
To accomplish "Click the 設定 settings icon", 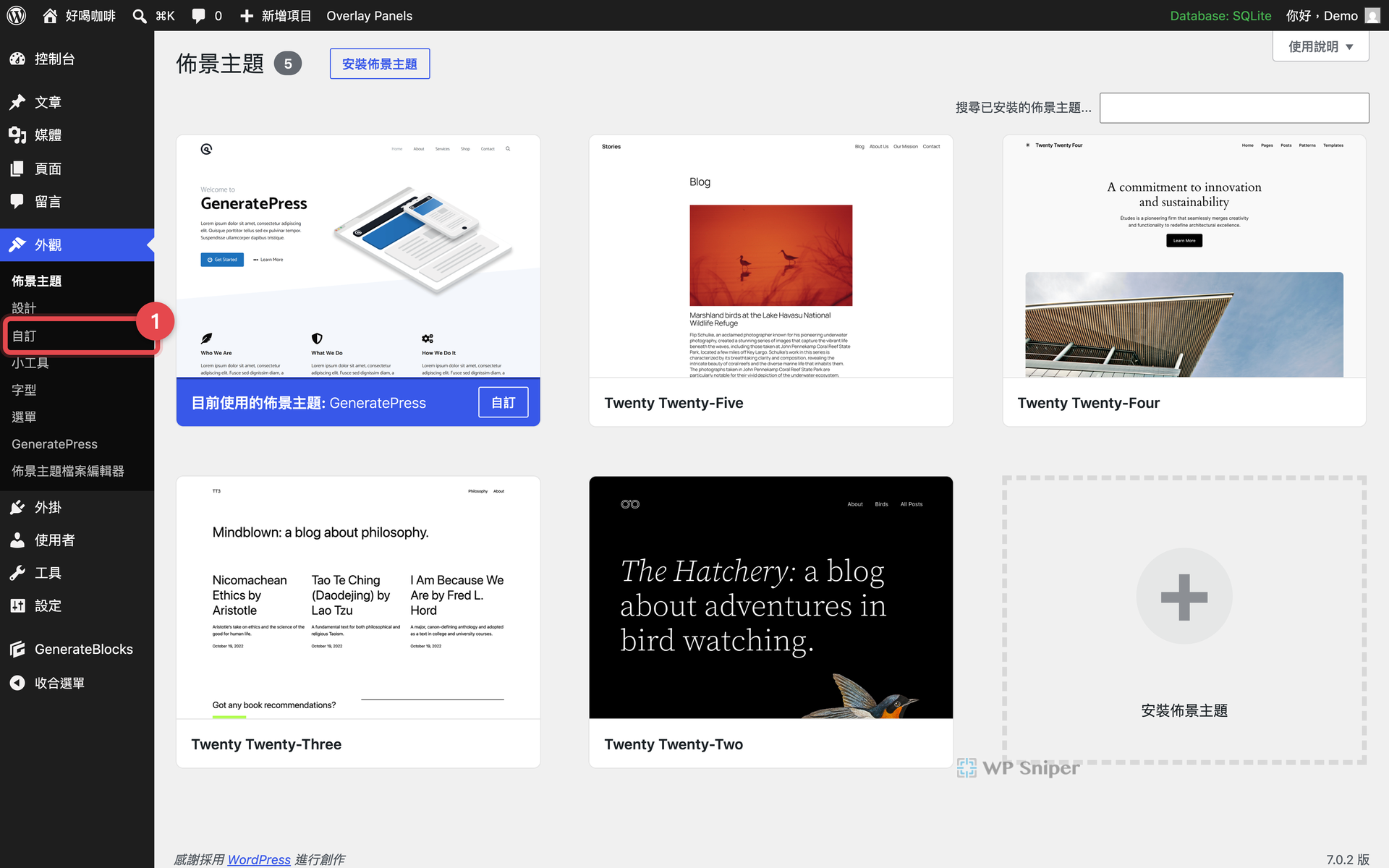I will (17, 606).
